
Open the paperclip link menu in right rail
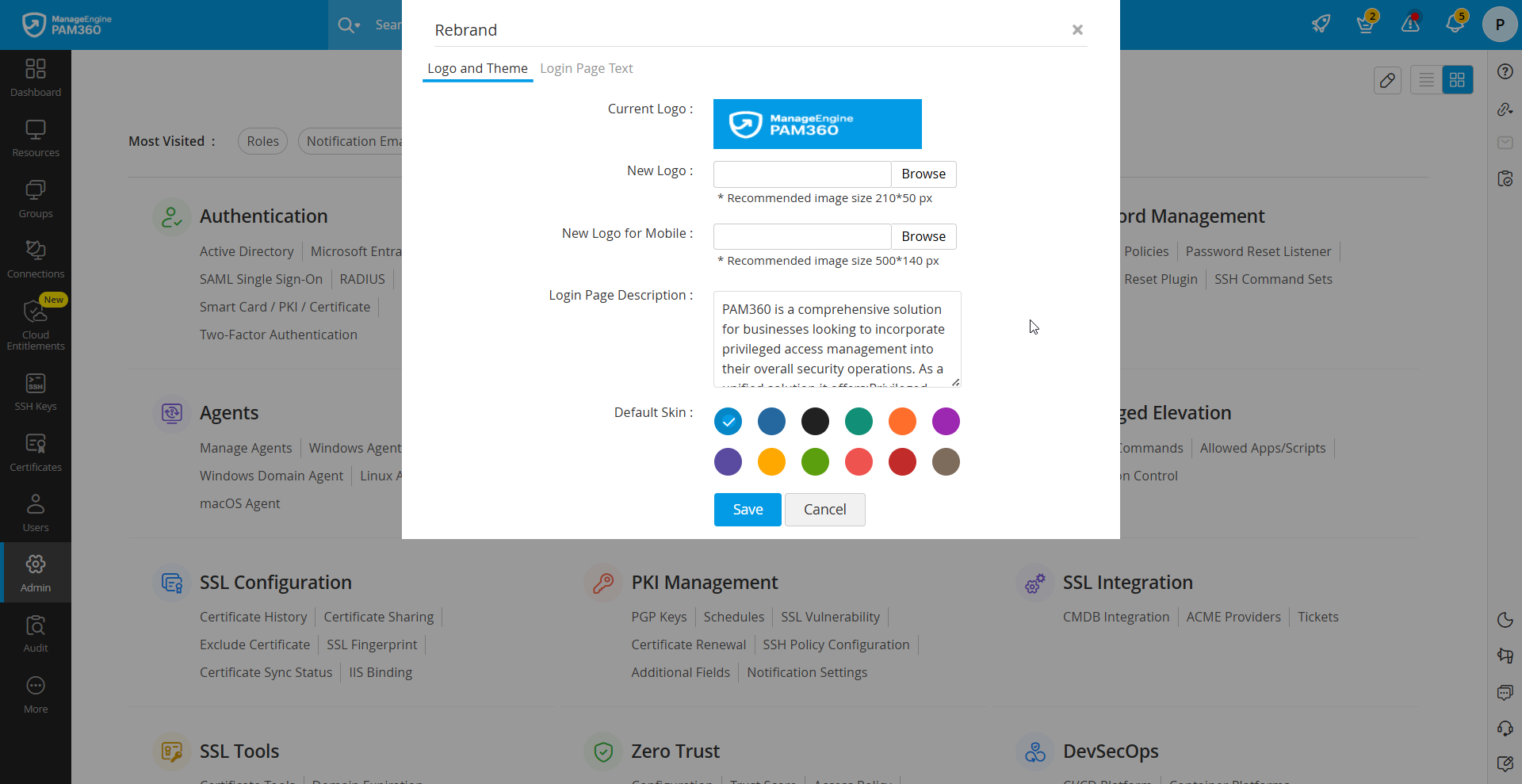click(x=1505, y=109)
